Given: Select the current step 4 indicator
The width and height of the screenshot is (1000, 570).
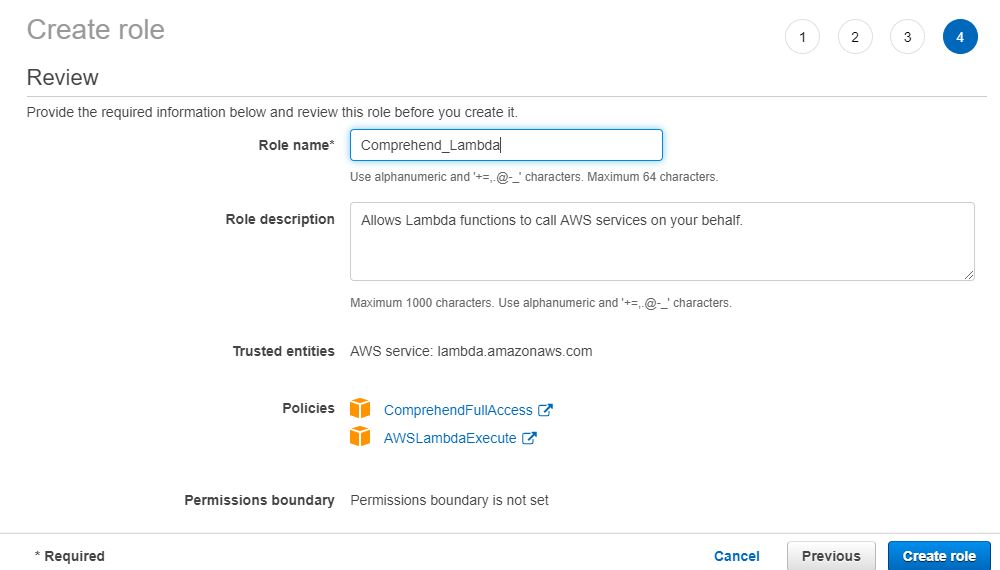Looking at the screenshot, I should tap(960, 37).
